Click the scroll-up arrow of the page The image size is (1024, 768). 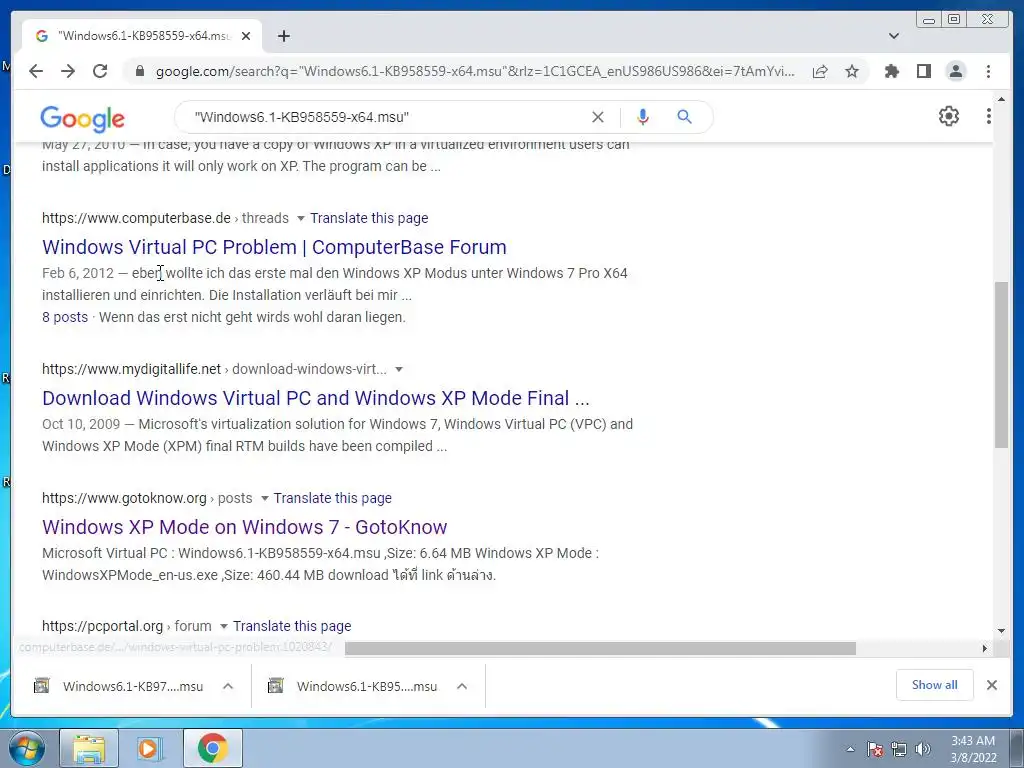pyautogui.click(x=1001, y=99)
